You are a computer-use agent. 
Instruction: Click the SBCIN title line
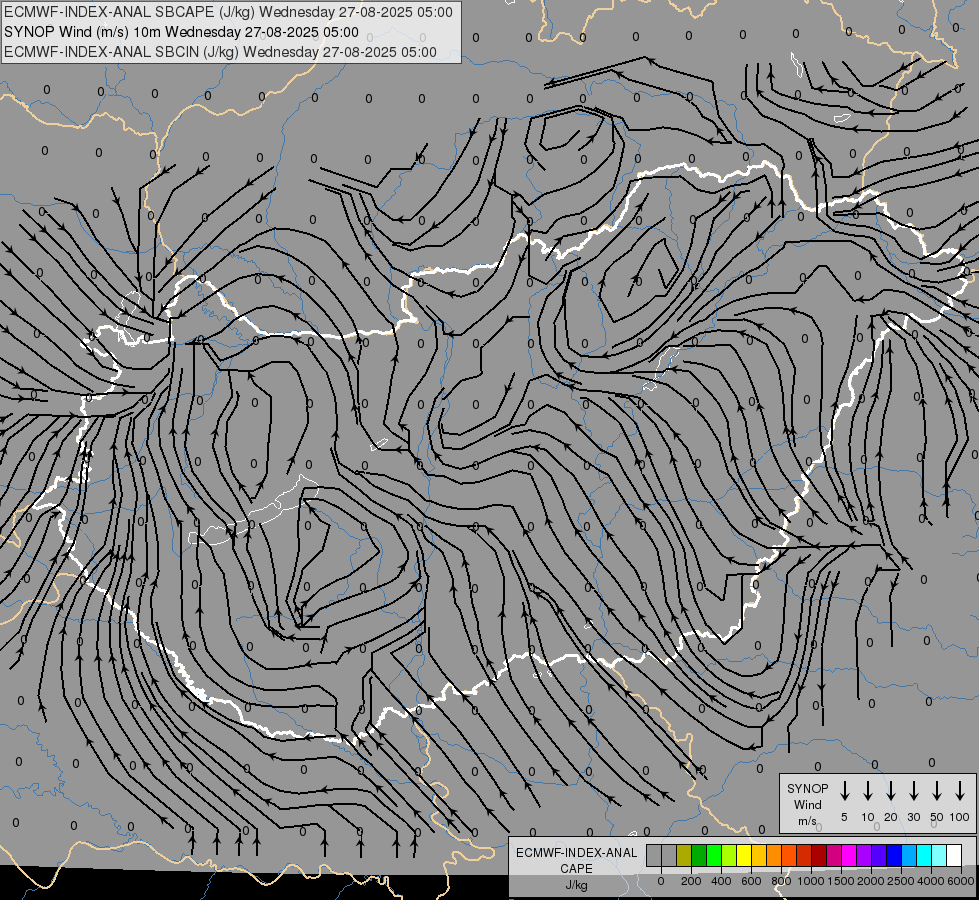(220, 52)
